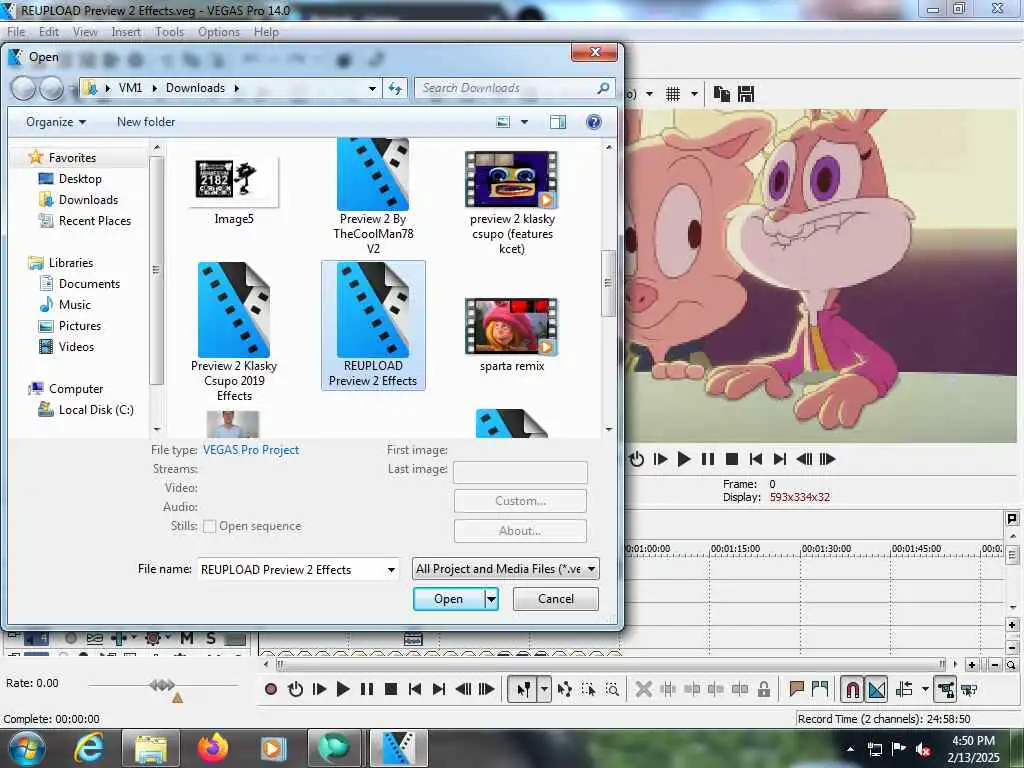Click the blue Help icon in dialog
The width and height of the screenshot is (1024, 768).
[594, 122]
